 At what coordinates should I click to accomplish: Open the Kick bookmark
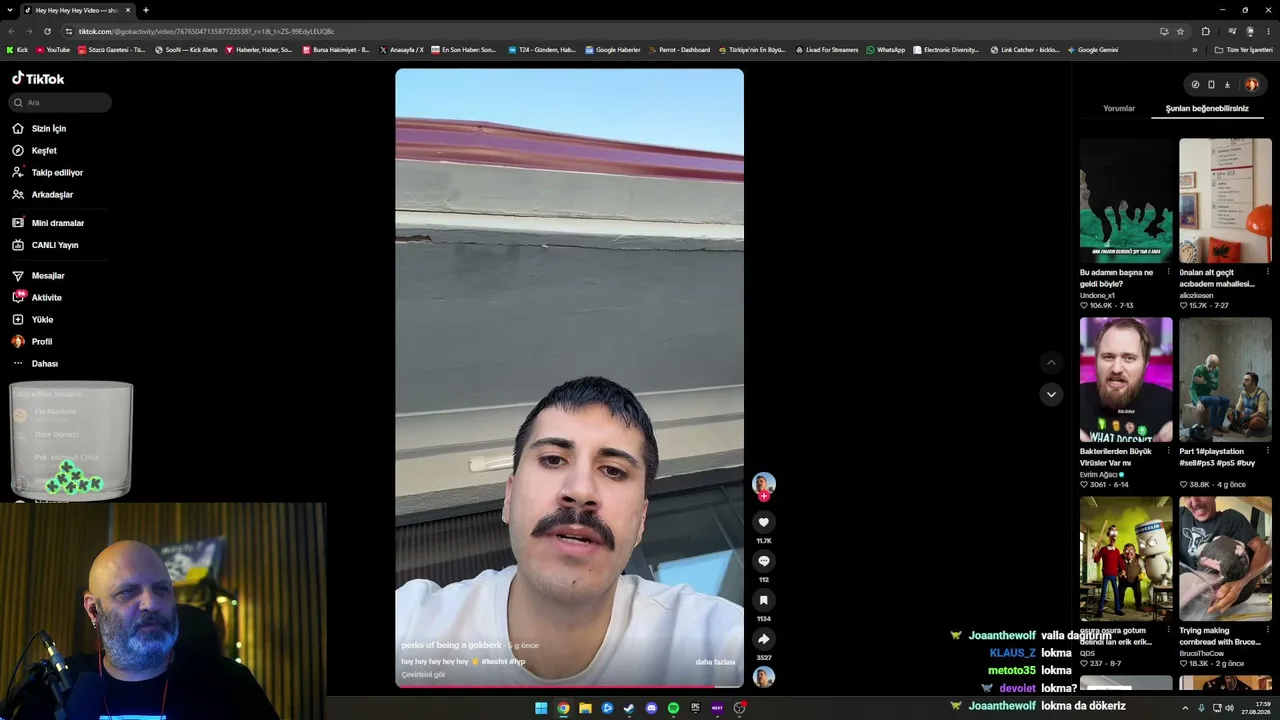click(17, 50)
